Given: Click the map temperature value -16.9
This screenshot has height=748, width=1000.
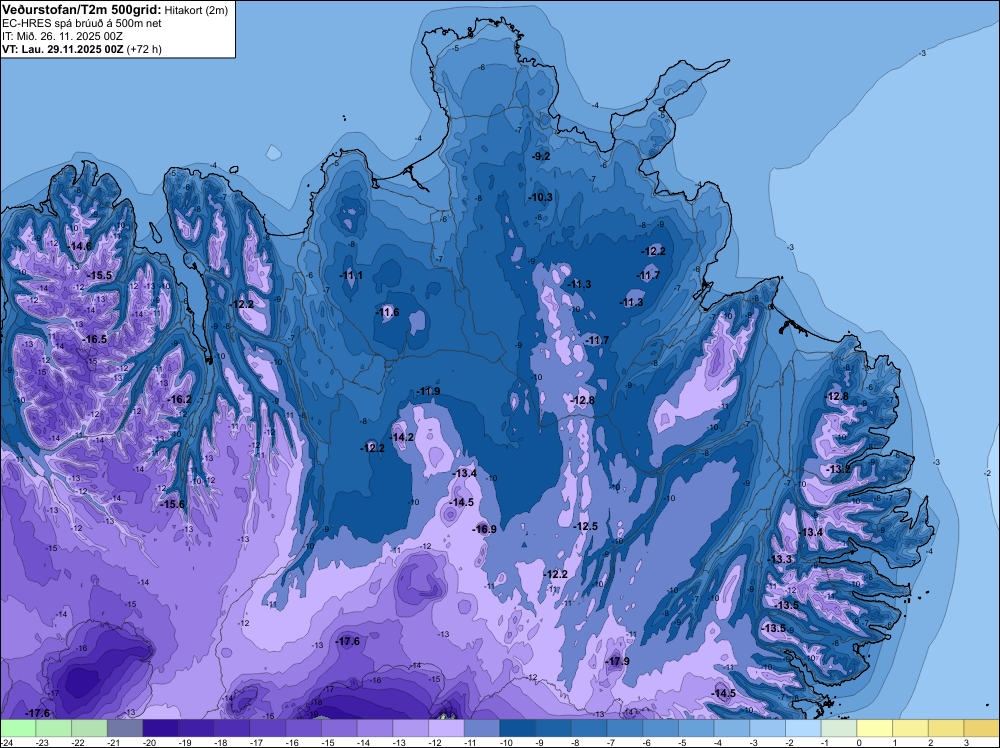Looking at the screenshot, I should pyautogui.click(x=484, y=529).
